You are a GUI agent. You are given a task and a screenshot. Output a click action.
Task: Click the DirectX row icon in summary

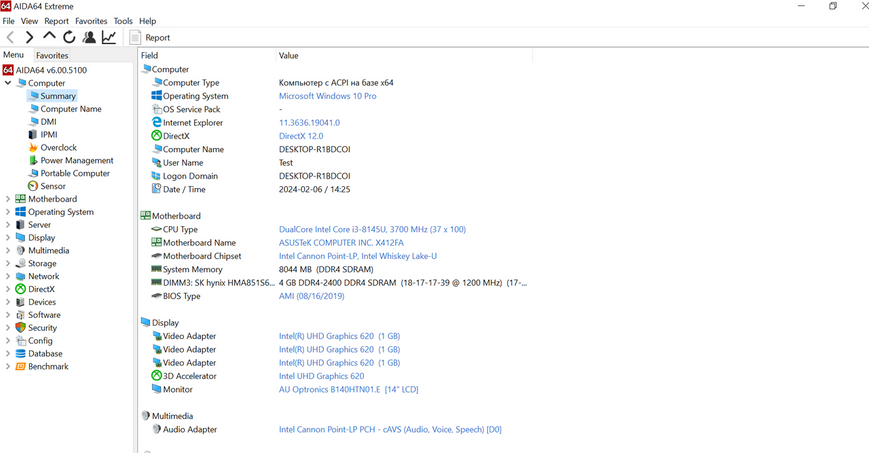tap(157, 135)
